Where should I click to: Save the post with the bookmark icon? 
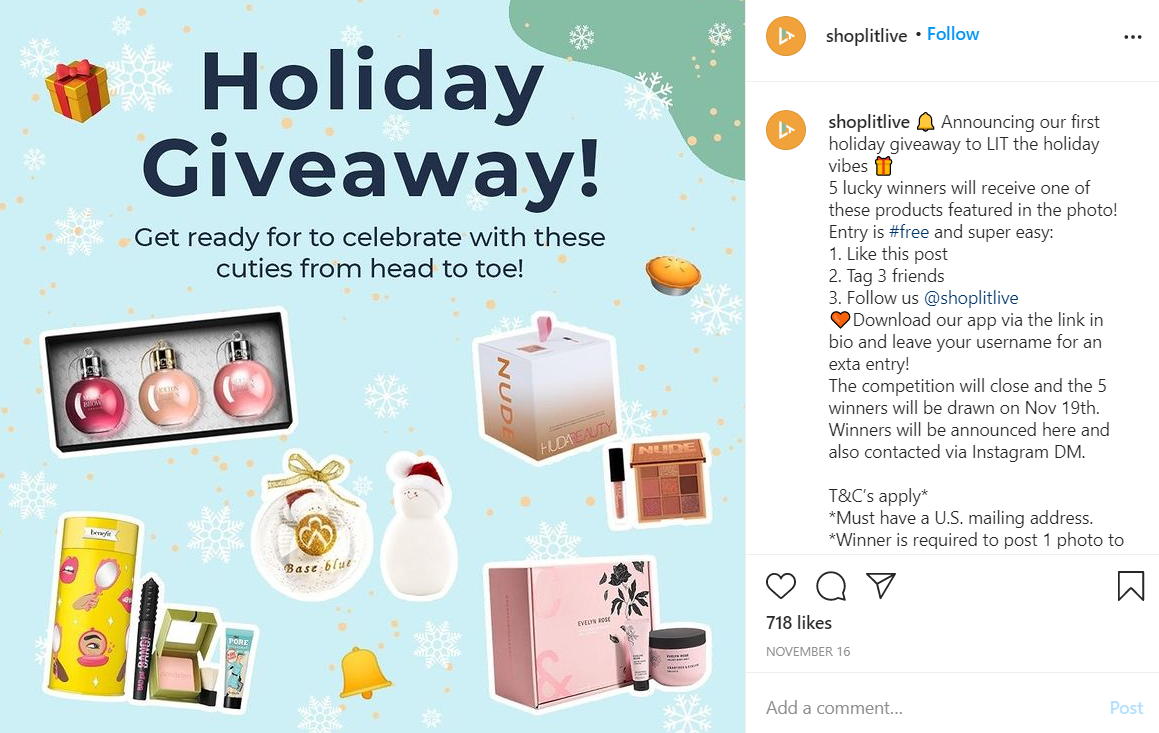1130,586
